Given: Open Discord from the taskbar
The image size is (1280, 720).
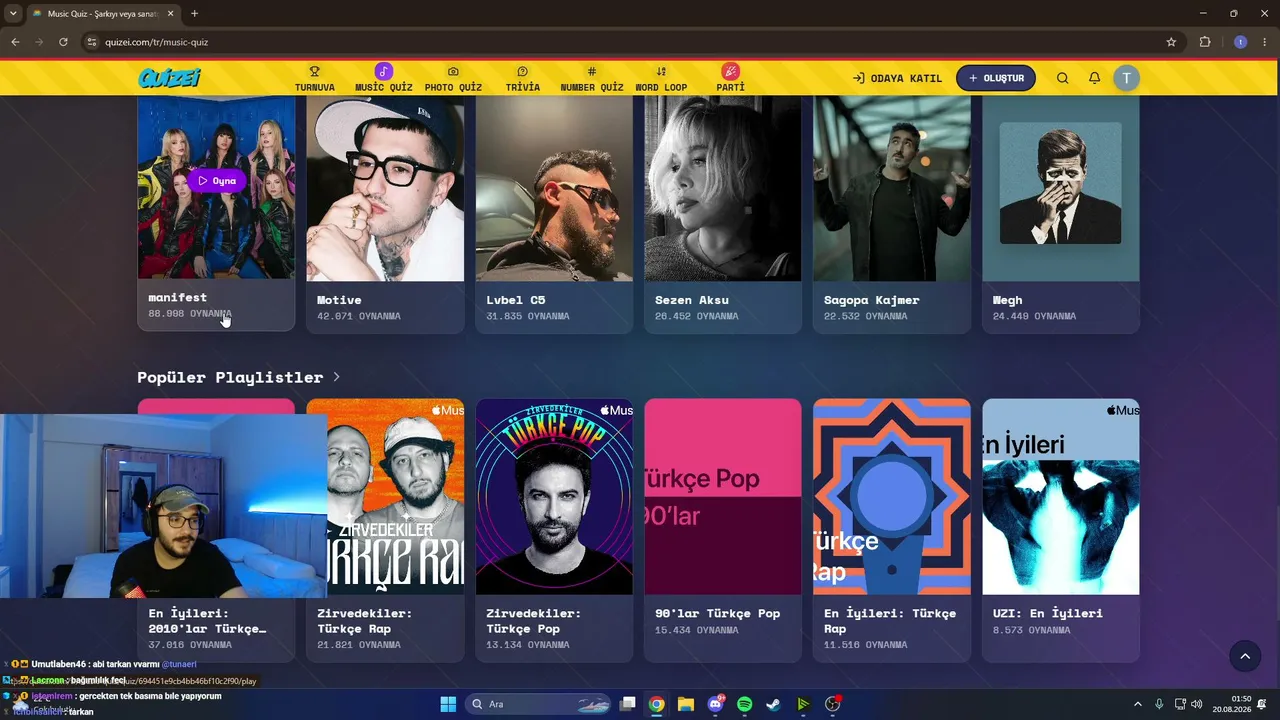Looking at the screenshot, I should click(x=715, y=704).
